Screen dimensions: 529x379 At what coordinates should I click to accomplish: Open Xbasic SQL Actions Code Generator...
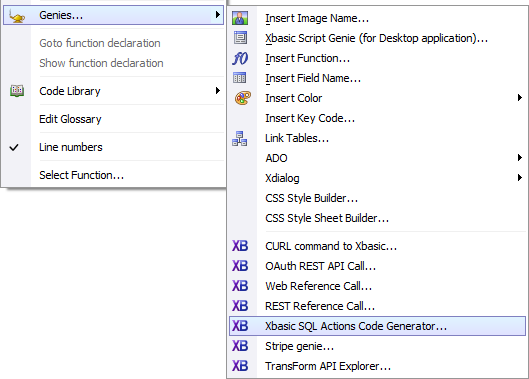[x=377, y=326]
